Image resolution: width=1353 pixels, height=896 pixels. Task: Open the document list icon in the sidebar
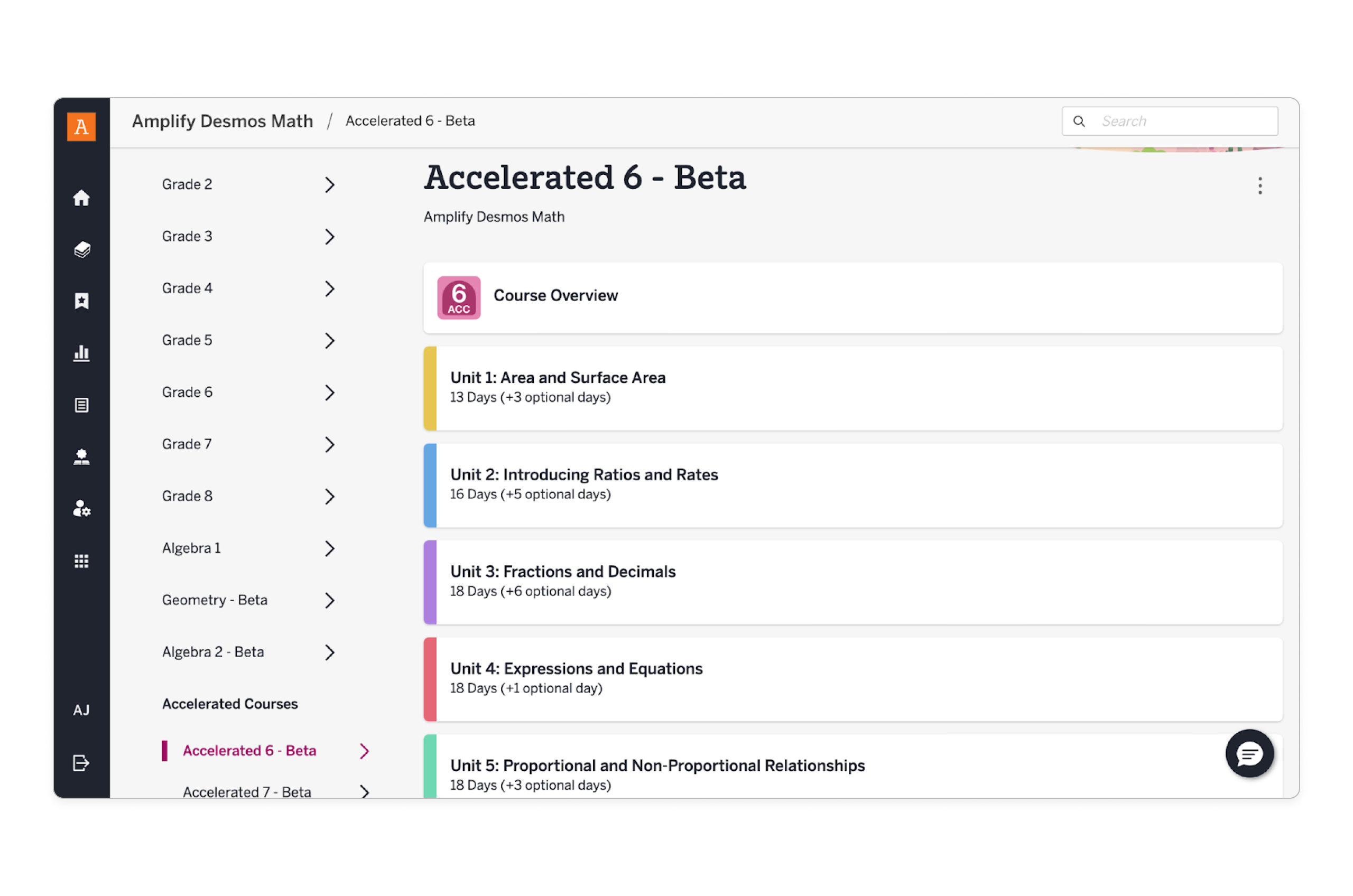pos(82,405)
